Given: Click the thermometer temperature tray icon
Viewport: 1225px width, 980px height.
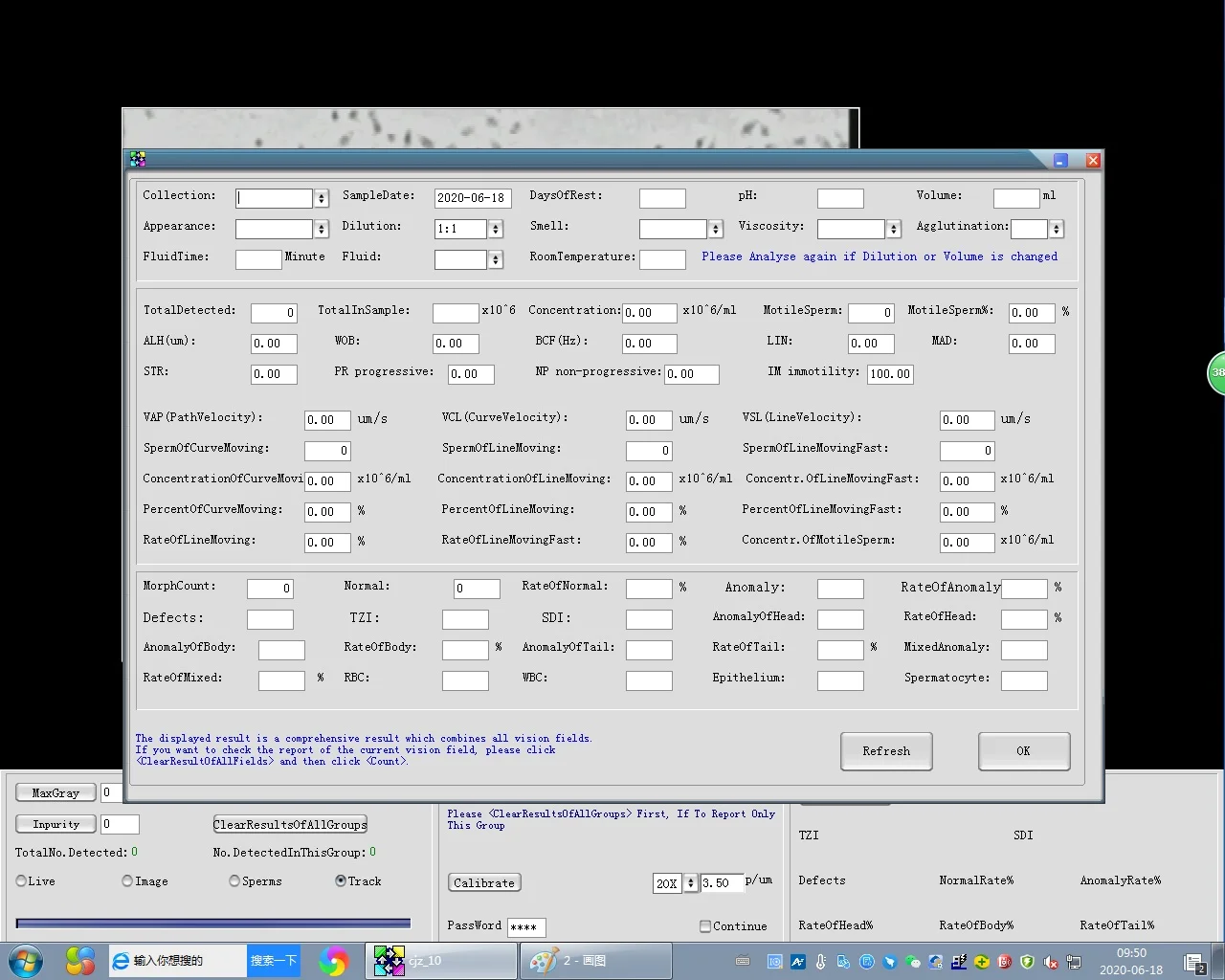Looking at the screenshot, I should 821,962.
